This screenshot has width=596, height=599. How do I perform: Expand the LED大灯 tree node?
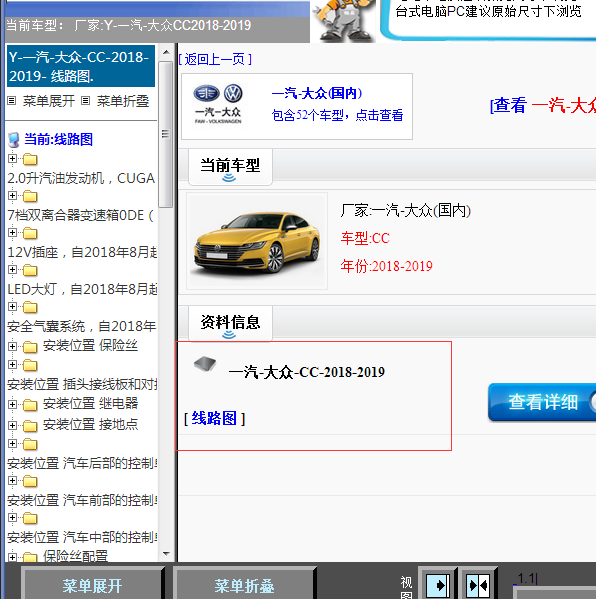12,270
